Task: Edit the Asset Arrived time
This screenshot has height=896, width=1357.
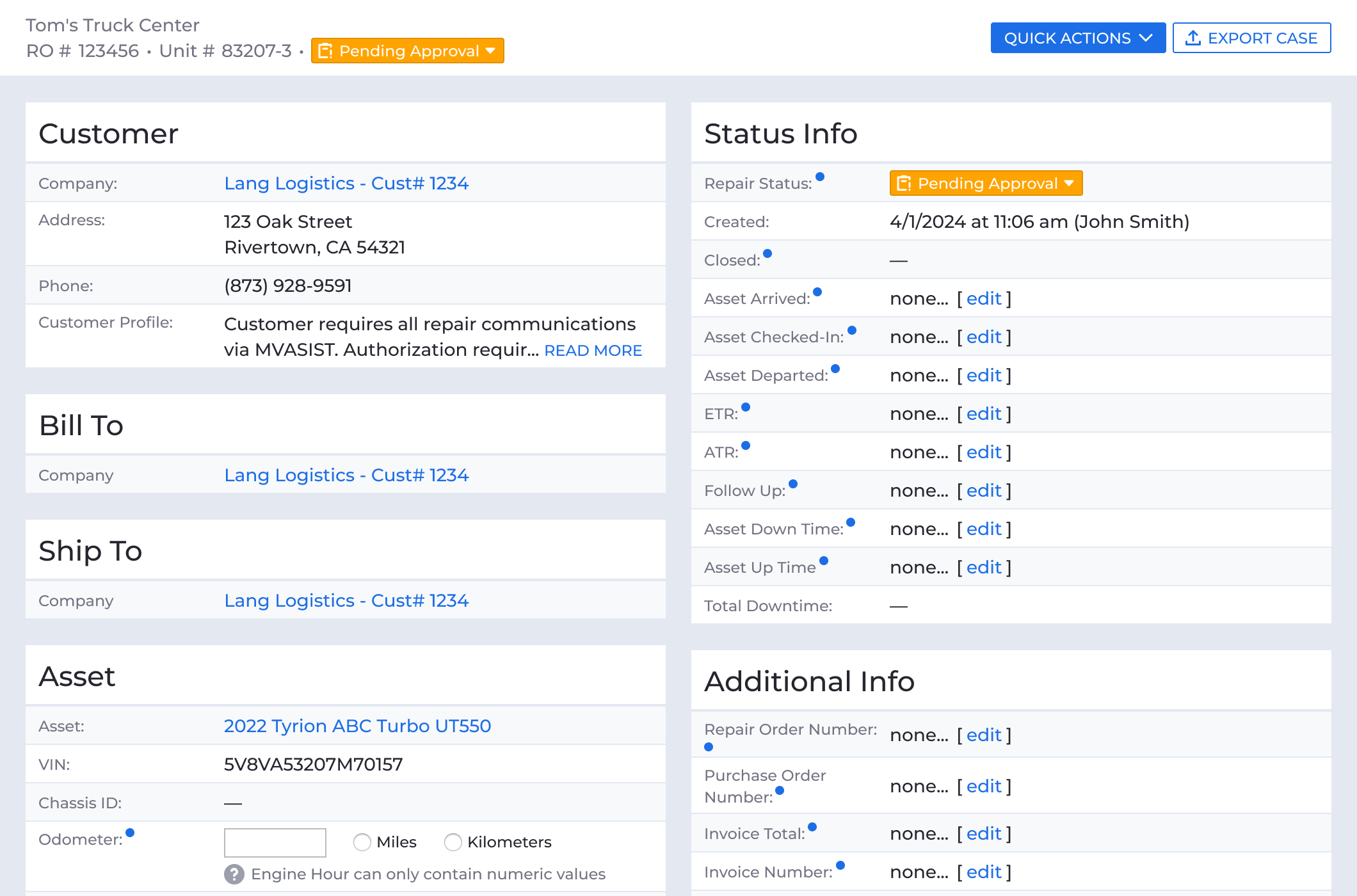Action: tap(984, 298)
